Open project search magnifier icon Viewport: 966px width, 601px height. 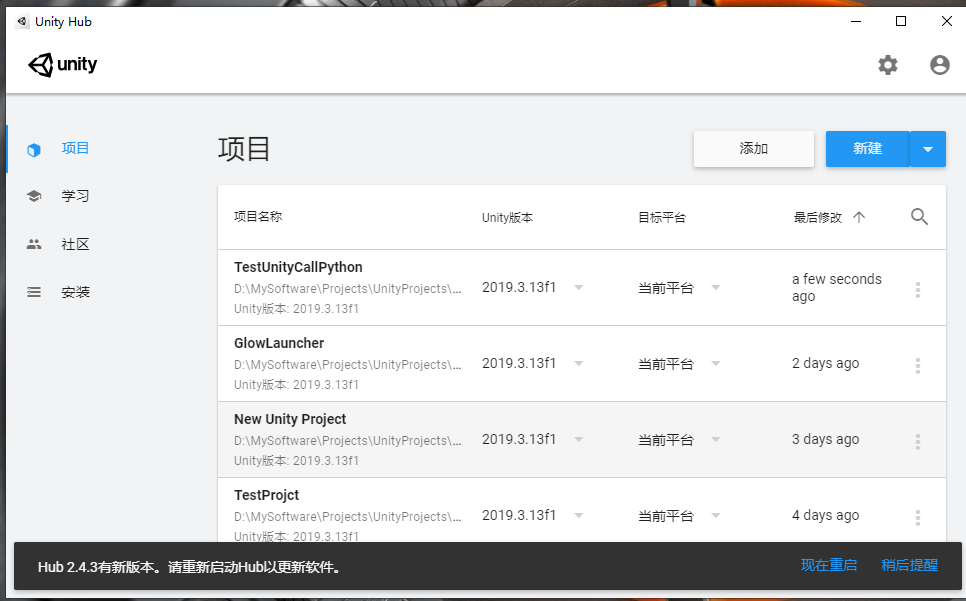[x=919, y=217]
